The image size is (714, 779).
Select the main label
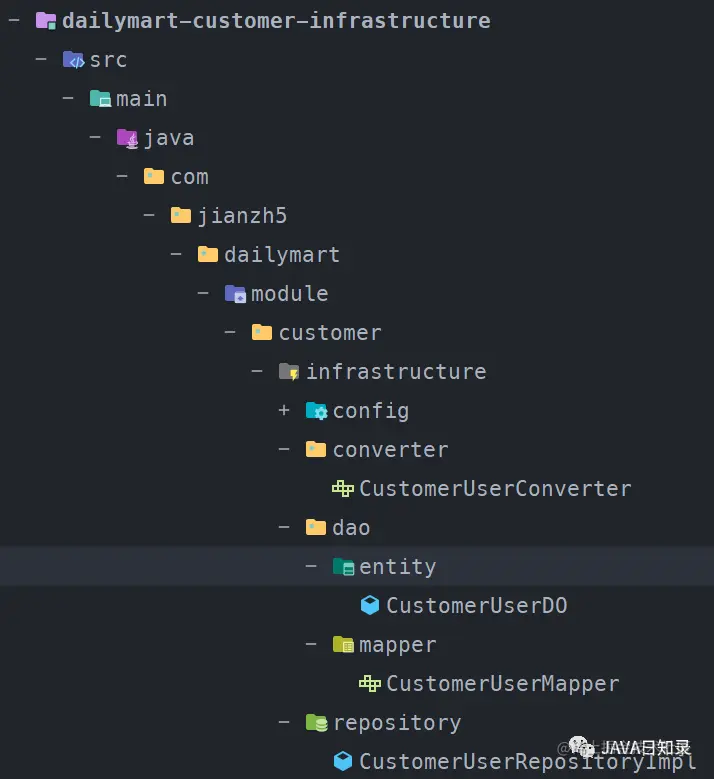(x=142, y=99)
